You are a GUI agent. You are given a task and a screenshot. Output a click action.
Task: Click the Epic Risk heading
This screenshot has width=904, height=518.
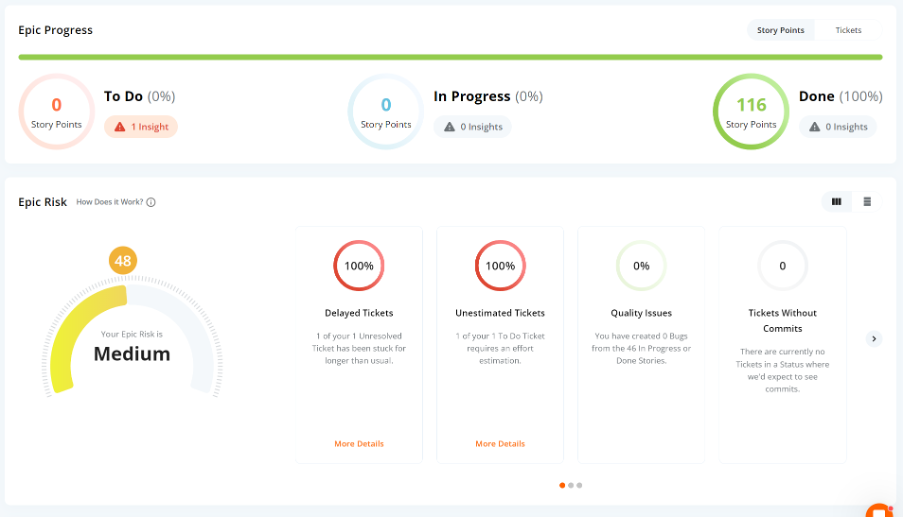coord(43,202)
